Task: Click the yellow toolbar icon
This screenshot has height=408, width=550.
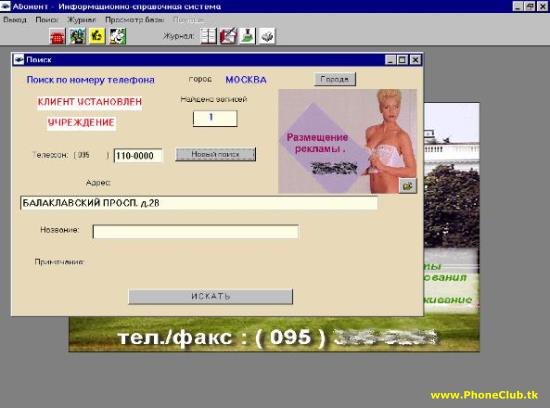Action: [x=97, y=36]
